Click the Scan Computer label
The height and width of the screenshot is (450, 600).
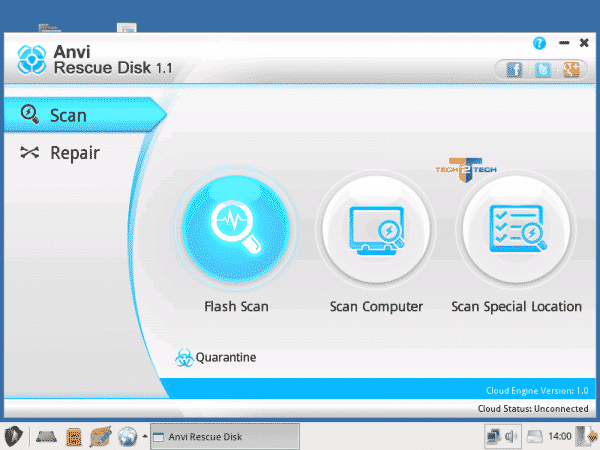click(x=376, y=307)
